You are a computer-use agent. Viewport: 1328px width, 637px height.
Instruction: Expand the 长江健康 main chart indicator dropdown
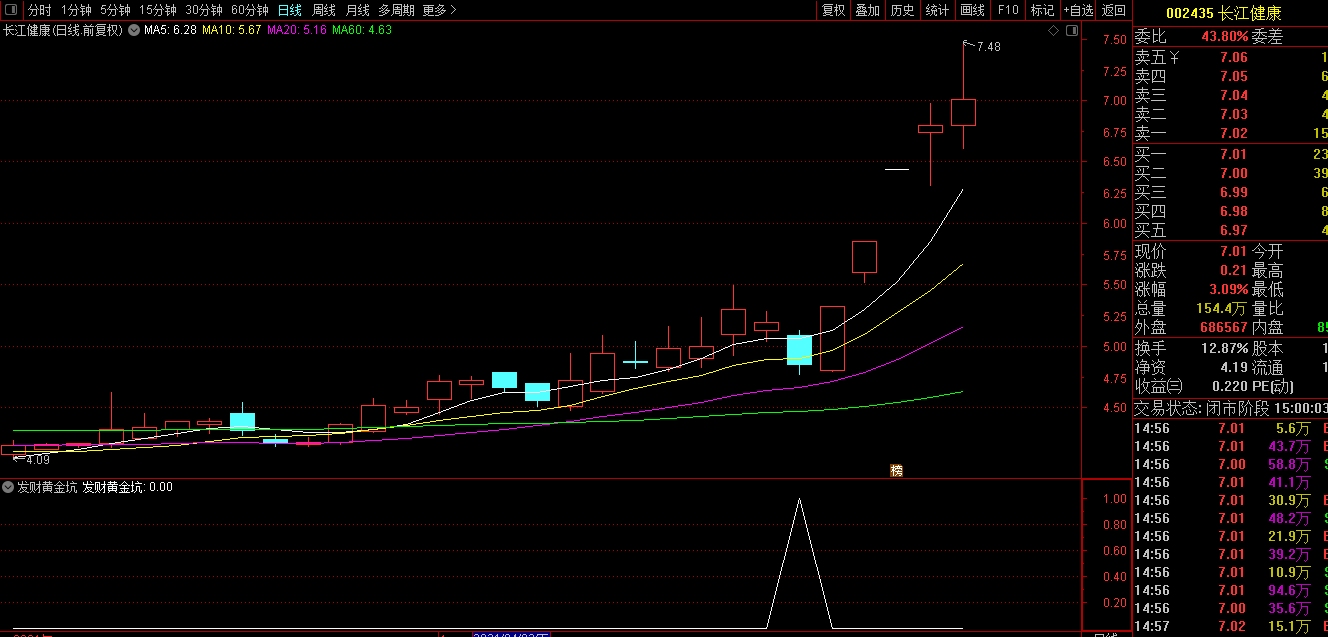click(133, 30)
